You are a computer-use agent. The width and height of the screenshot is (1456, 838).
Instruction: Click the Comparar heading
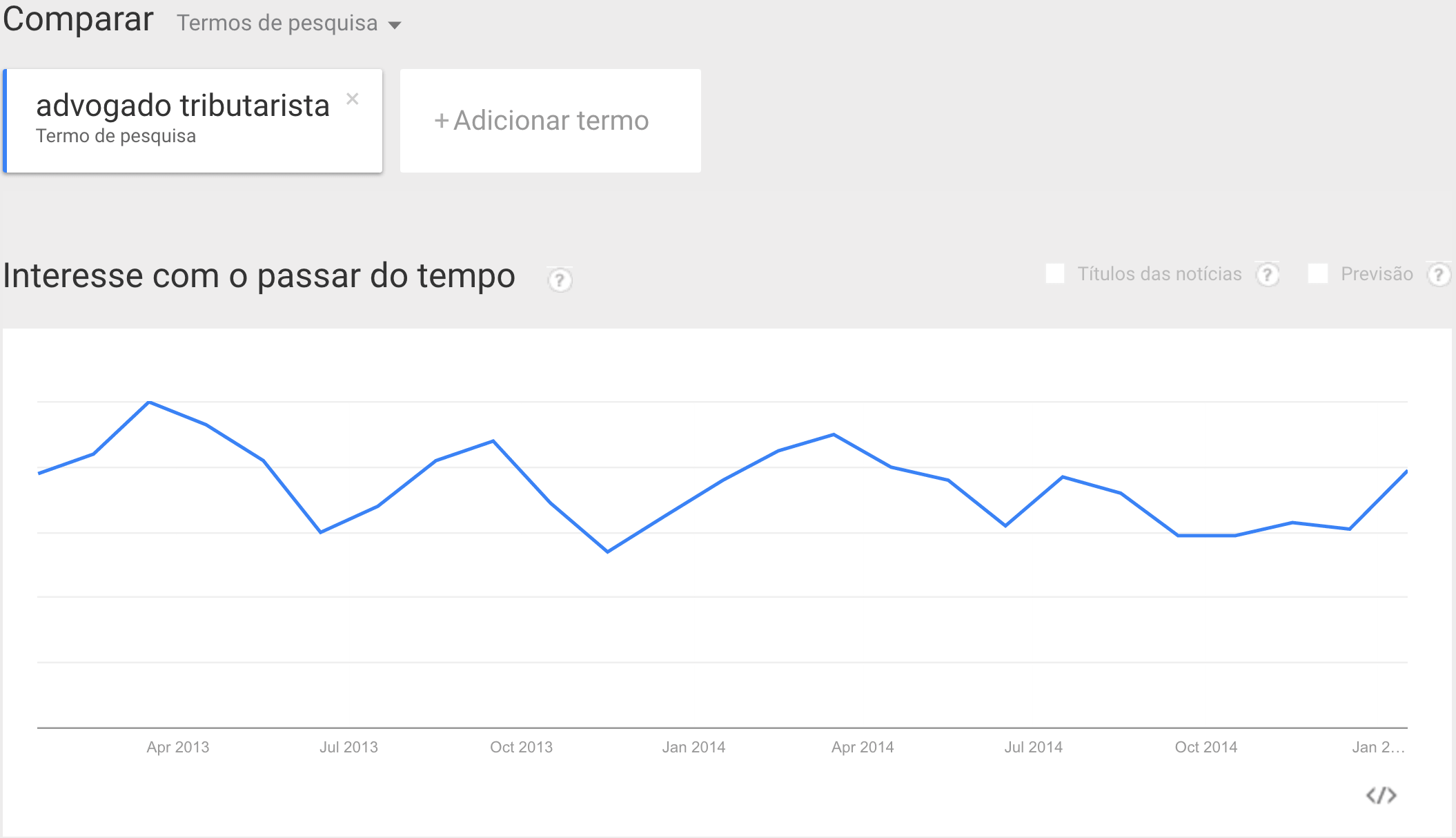(78, 19)
